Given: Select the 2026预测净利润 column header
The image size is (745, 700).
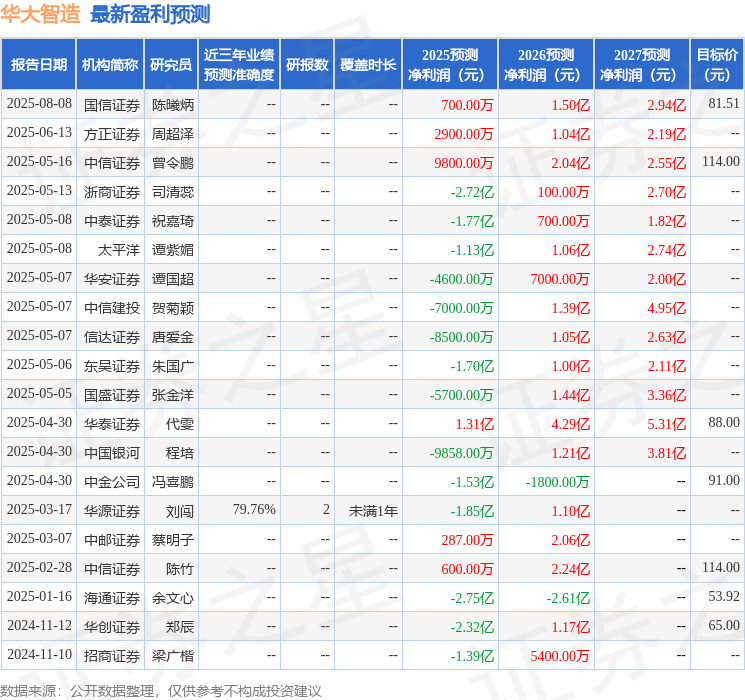Looking at the screenshot, I should coord(546,65).
